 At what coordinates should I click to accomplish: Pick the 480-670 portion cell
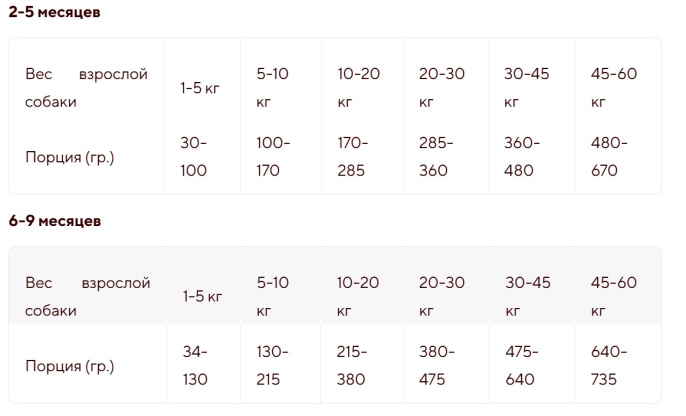[609, 156]
